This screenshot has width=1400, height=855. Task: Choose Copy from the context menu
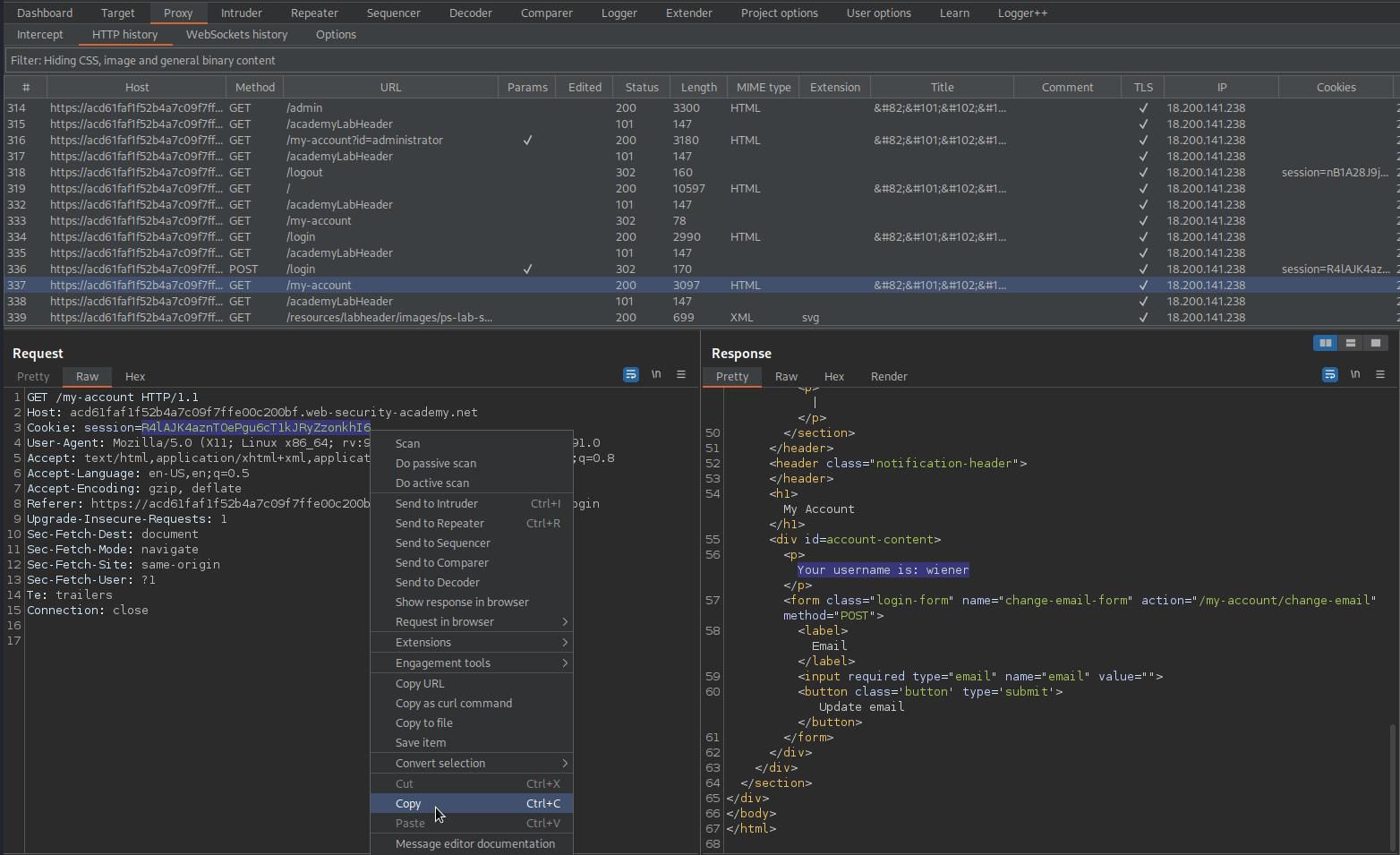click(472, 804)
